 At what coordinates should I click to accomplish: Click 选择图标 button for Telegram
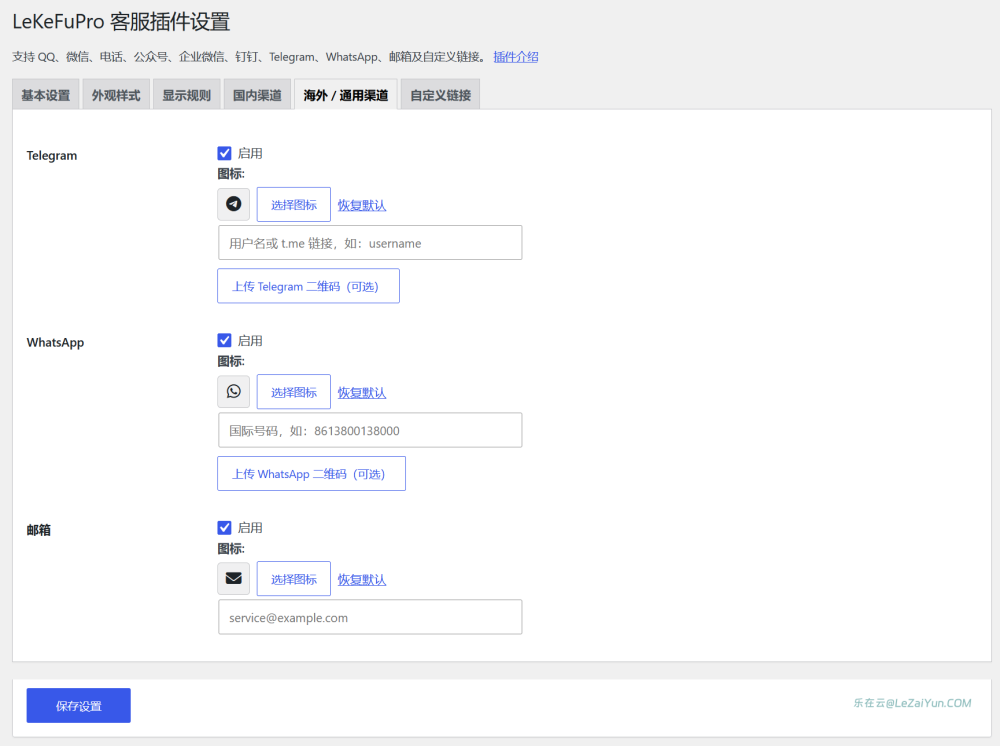point(294,205)
